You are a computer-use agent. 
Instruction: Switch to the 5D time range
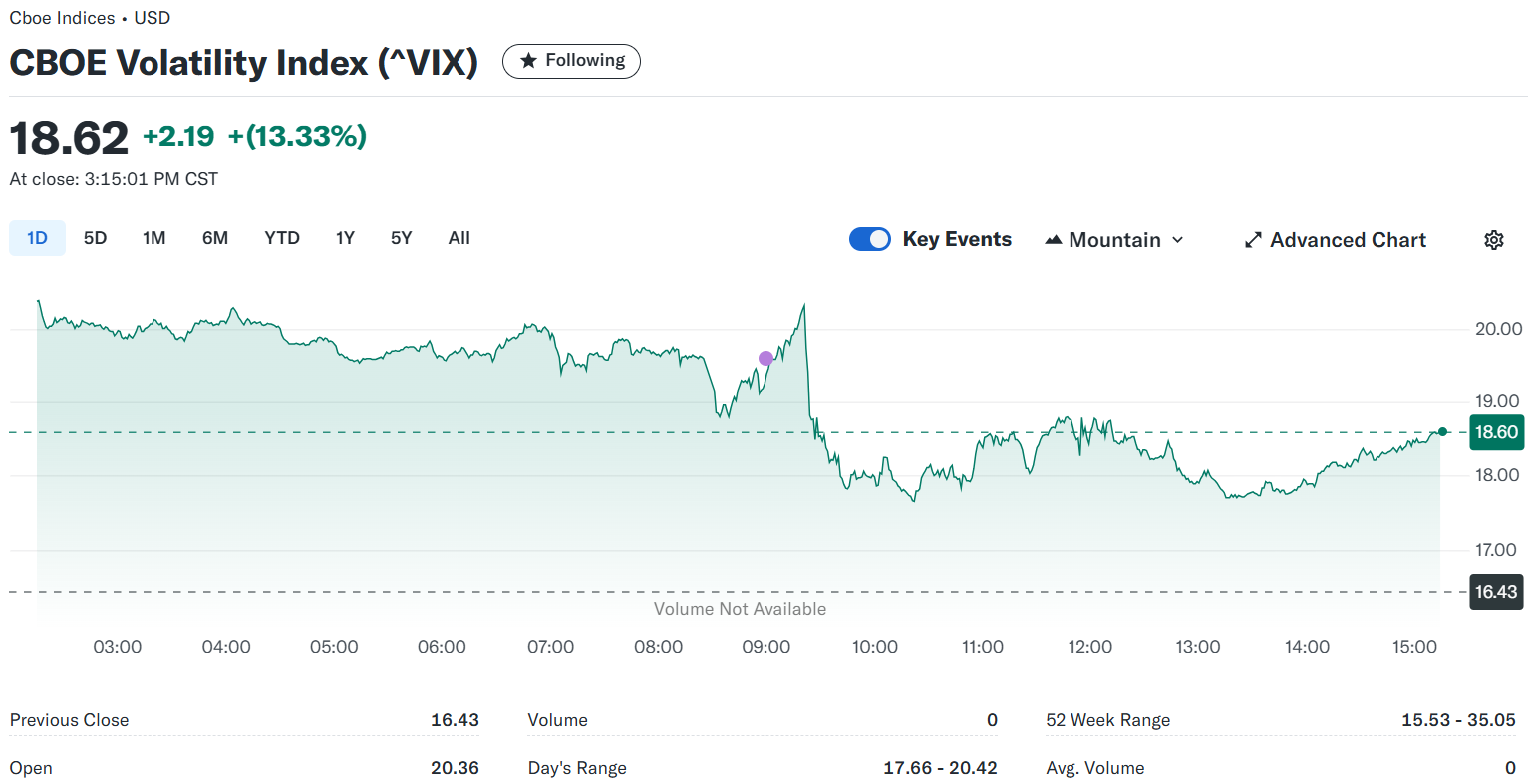95,238
